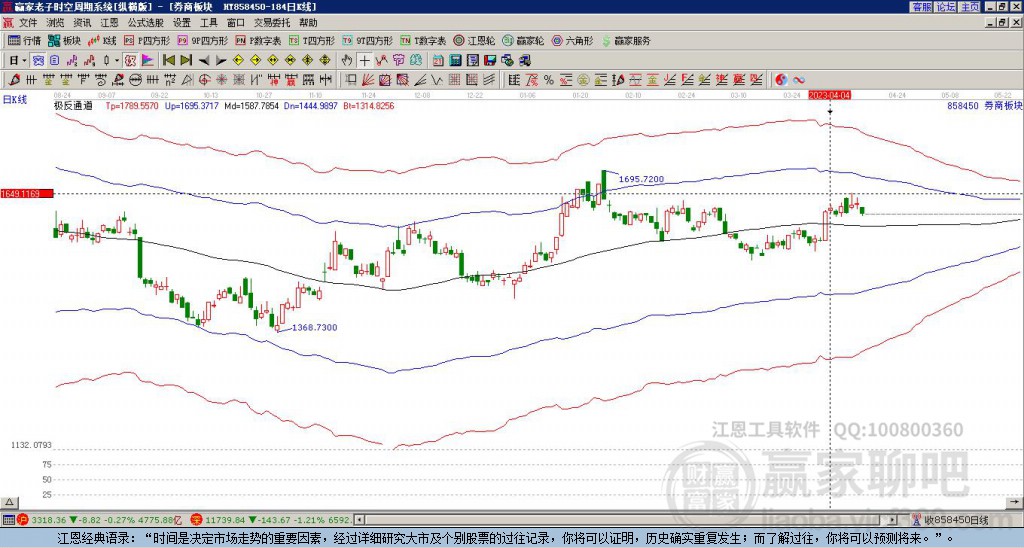Open the T四方形 tool
1024x548 pixels.
tap(312, 40)
